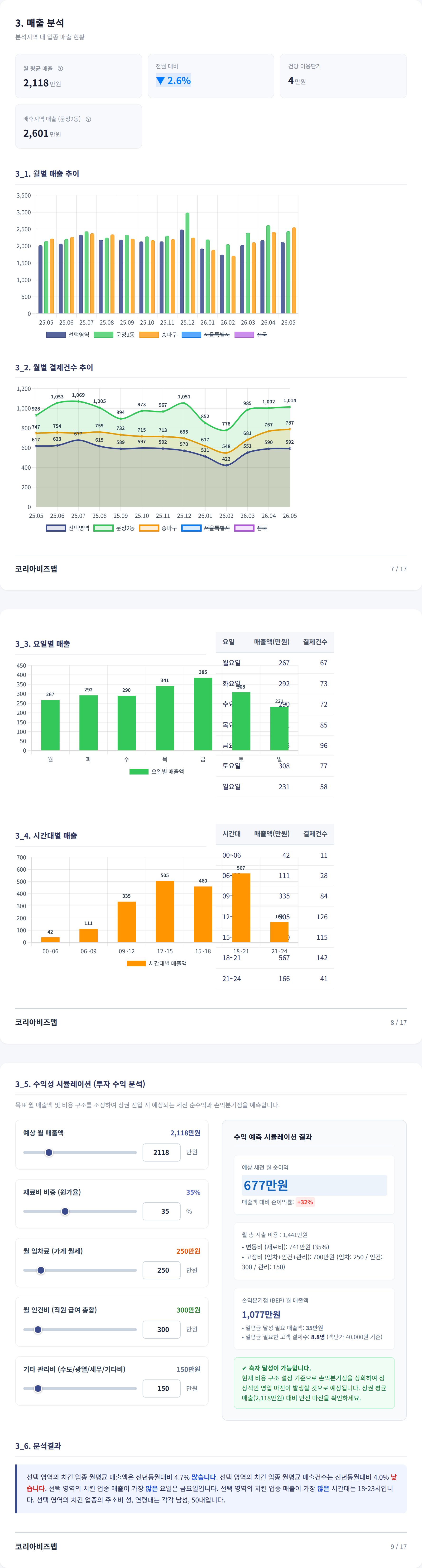The height and width of the screenshot is (1568, 422).
Task: Focus the 원가율 input showing 35
Action: pyautogui.click(x=161, y=1211)
